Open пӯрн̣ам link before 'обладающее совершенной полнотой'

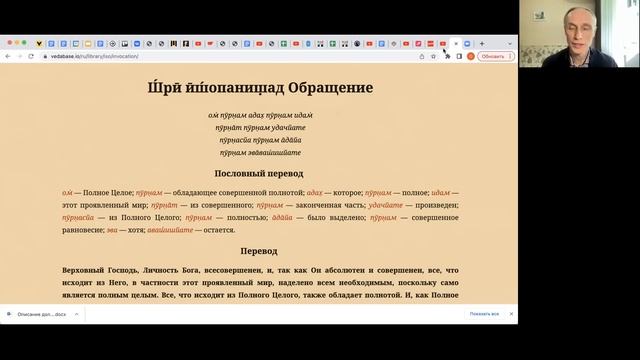pos(149,193)
